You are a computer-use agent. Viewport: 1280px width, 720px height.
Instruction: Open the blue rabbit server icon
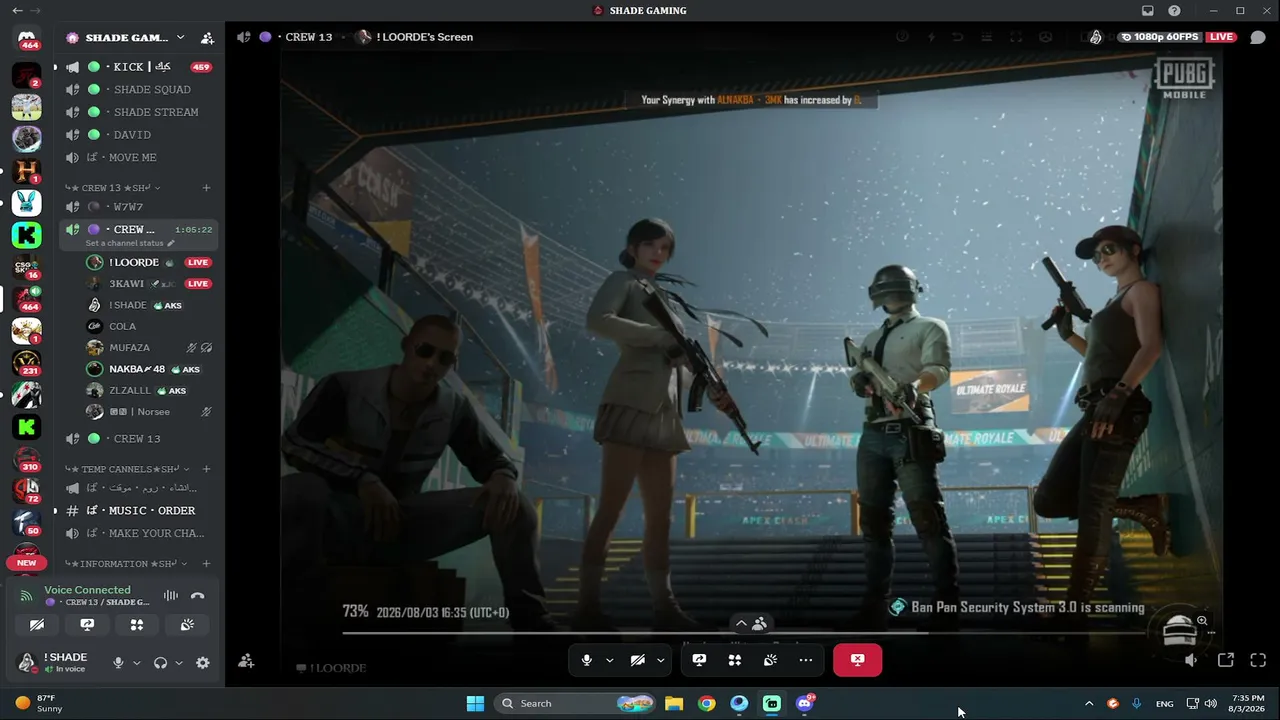27,203
